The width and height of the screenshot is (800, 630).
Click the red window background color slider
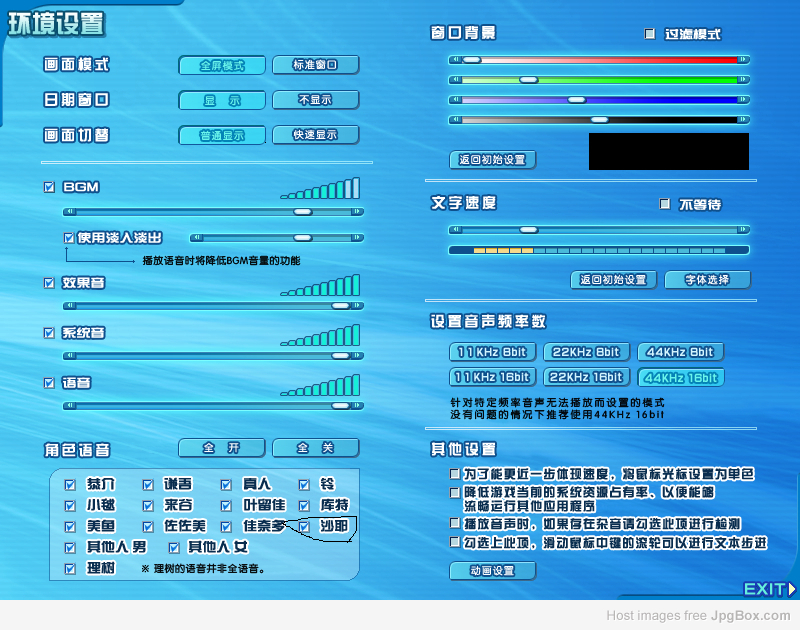[600, 60]
